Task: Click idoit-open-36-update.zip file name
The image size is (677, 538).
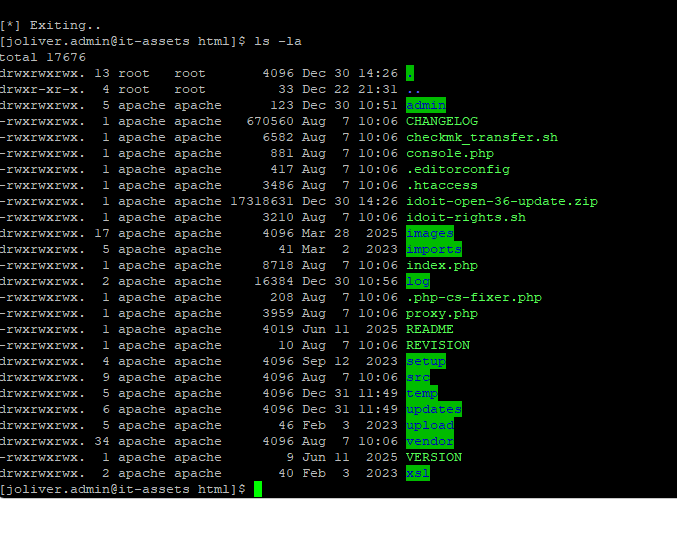Action: coord(501,201)
